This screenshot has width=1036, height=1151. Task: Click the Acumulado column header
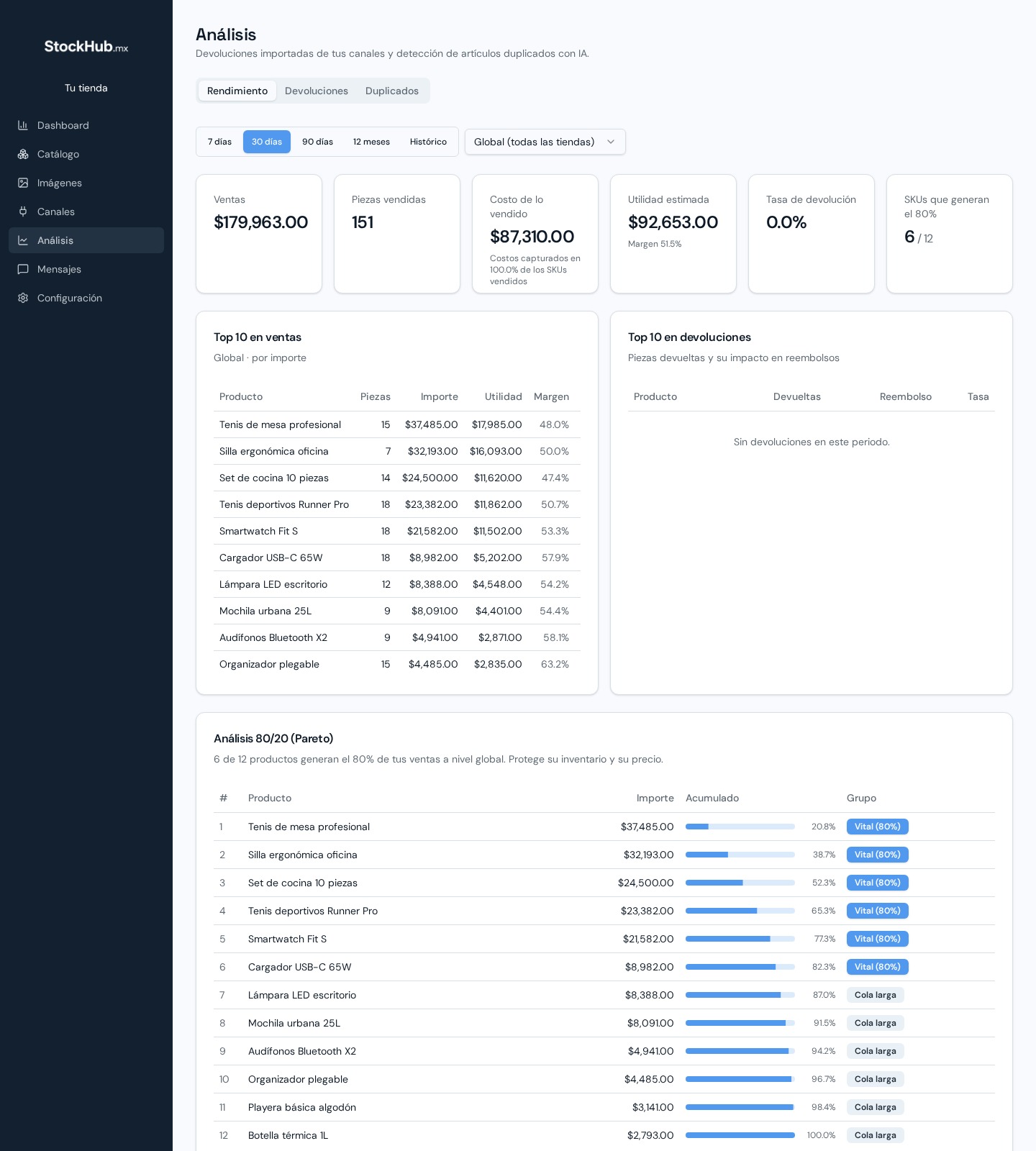(x=712, y=798)
